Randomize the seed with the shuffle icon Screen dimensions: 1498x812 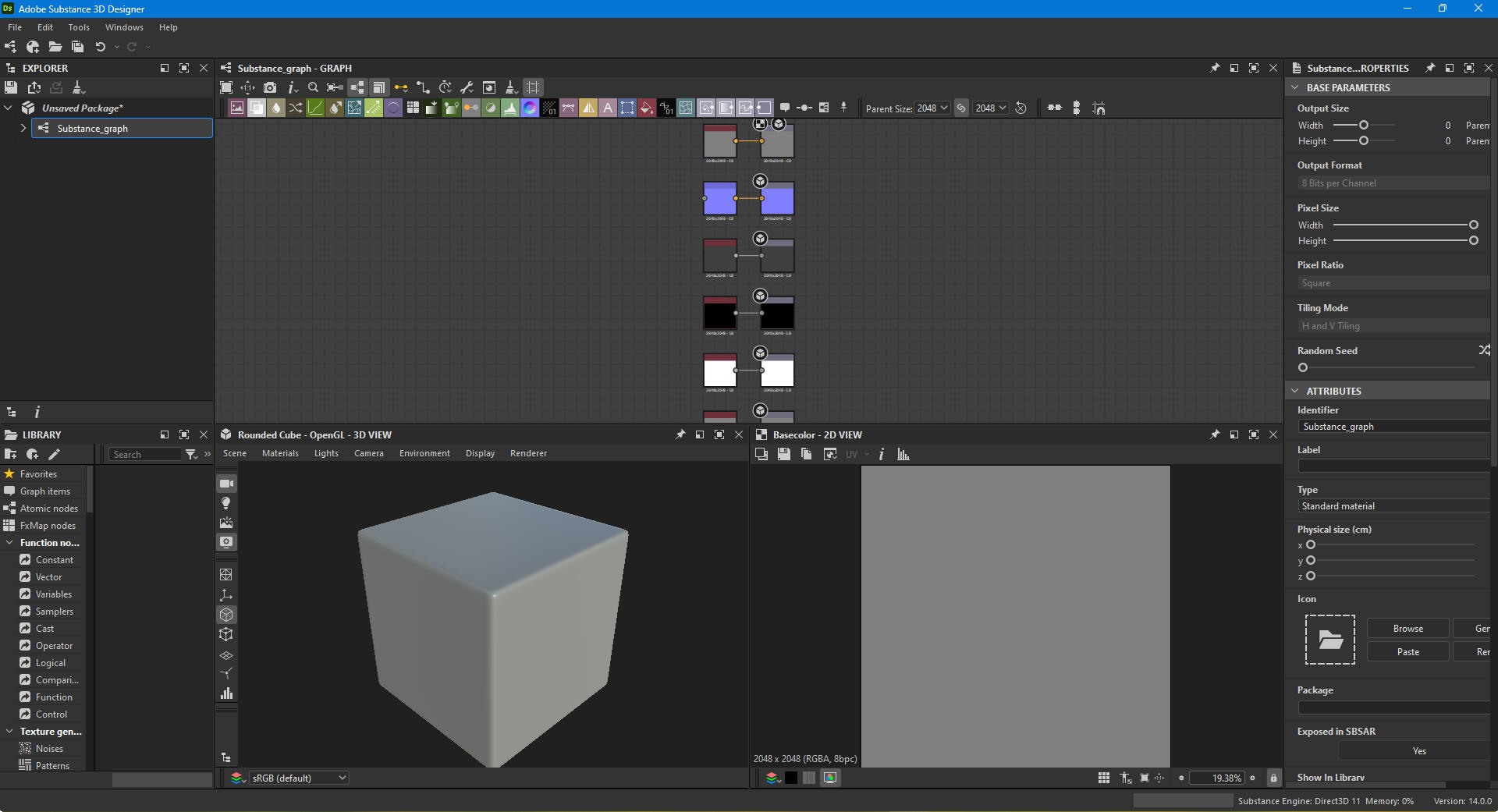click(x=1483, y=350)
